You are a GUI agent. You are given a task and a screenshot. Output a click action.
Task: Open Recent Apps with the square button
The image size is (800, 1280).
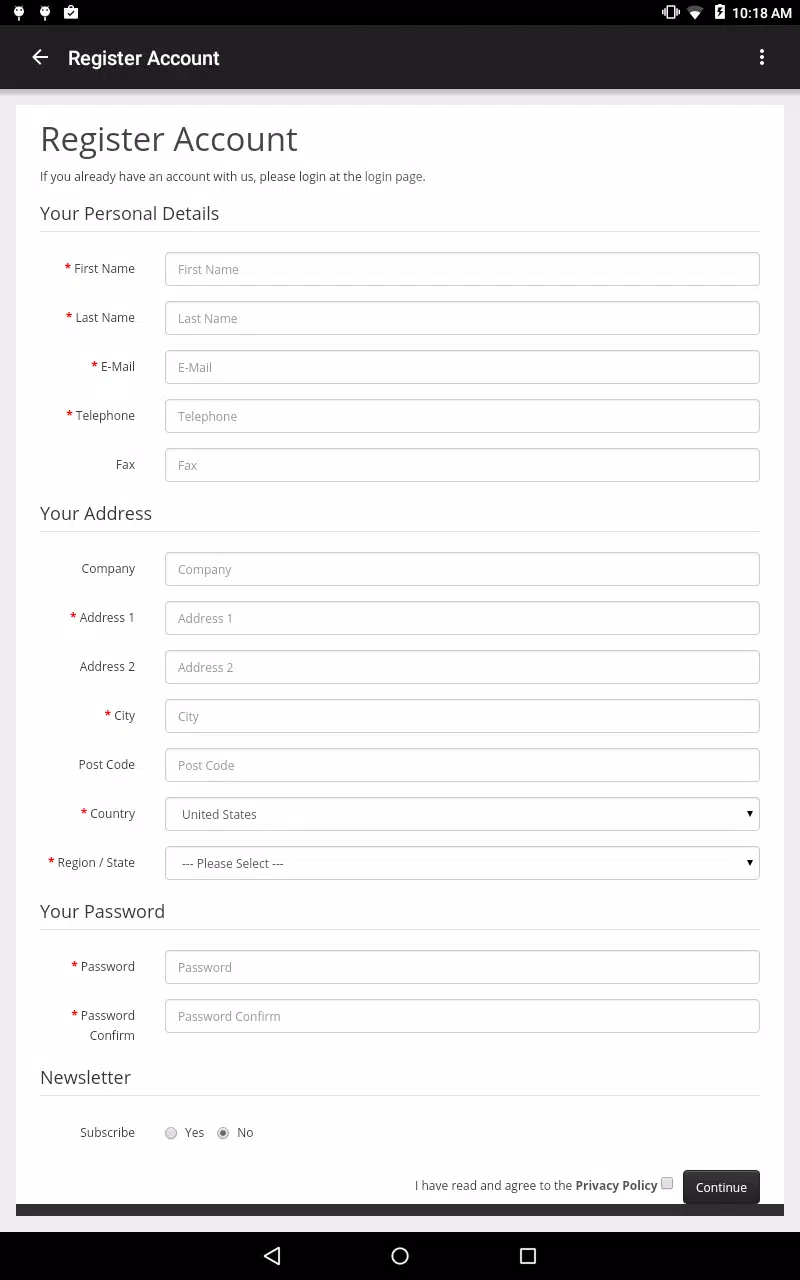[x=528, y=1256]
